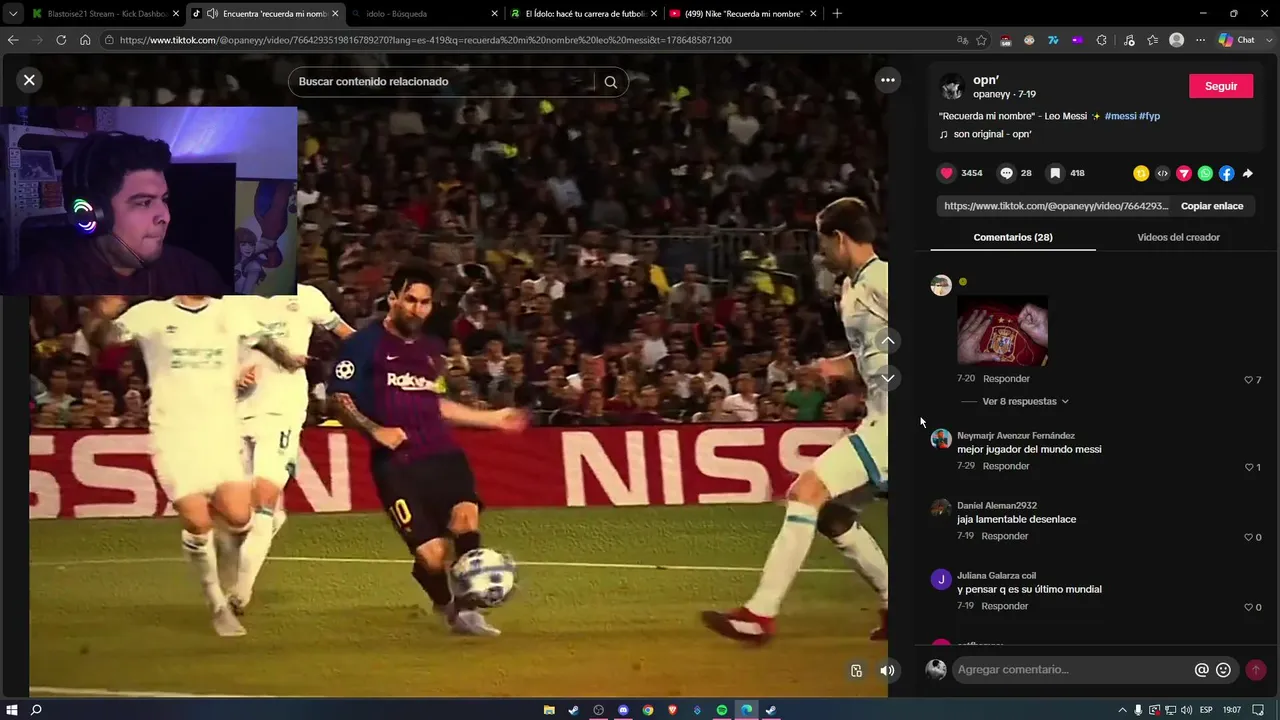
Task: Open Juliana Galarza coil's profile avatar
Action: click(x=941, y=579)
